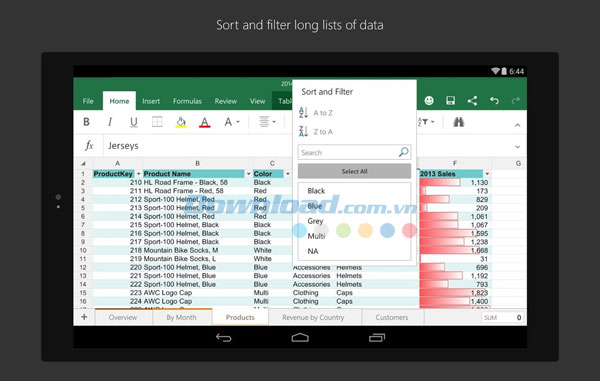Open the Overview sheet
600x381 pixels.
tap(123, 318)
